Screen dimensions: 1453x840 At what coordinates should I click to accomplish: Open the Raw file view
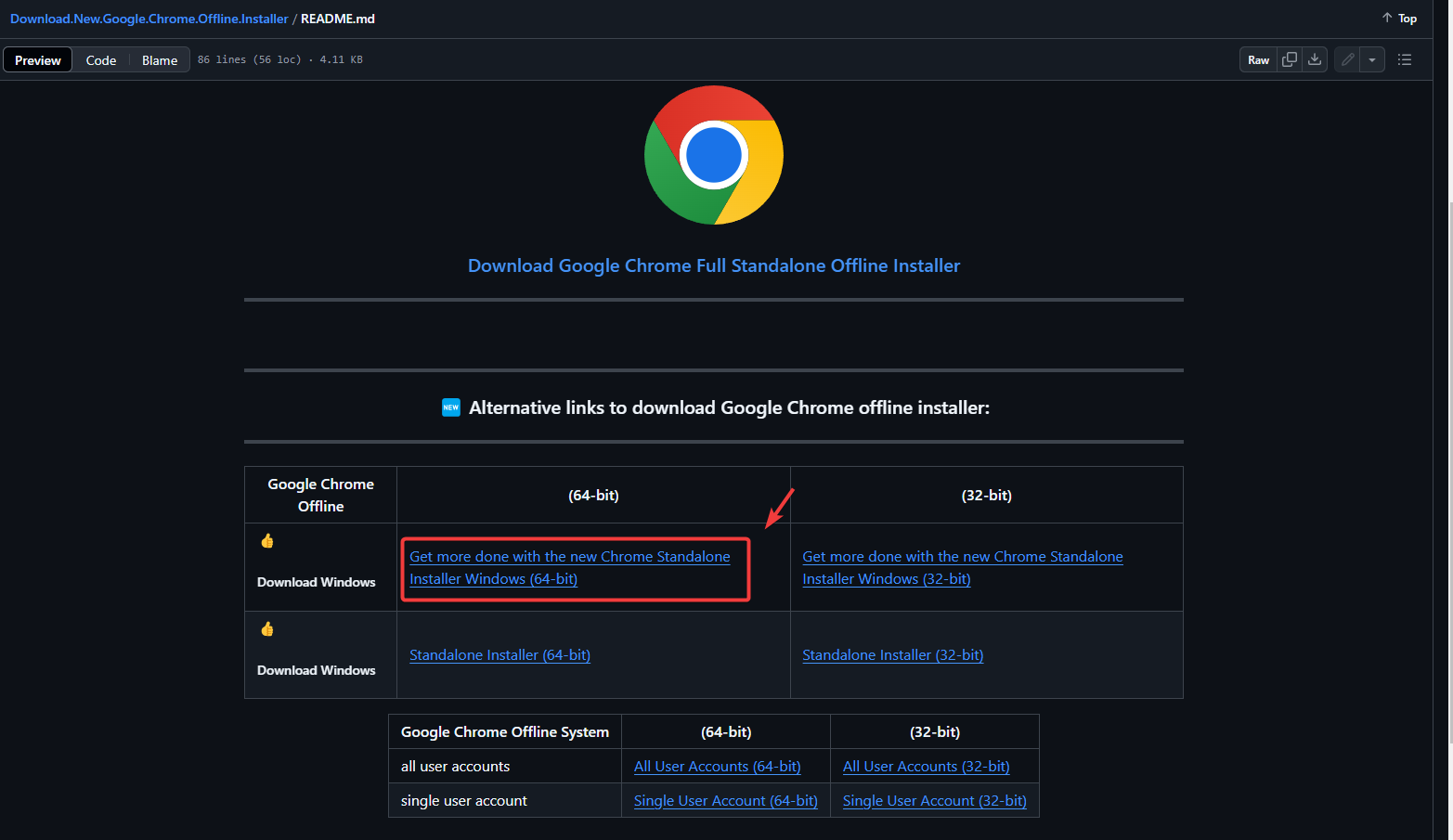click(x=1258, y=59)
